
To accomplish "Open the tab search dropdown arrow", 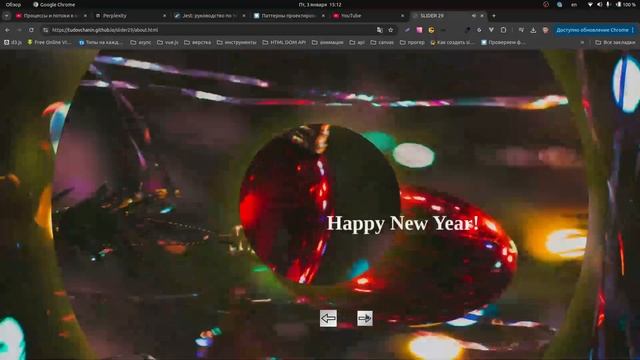I will click(7, 16).
